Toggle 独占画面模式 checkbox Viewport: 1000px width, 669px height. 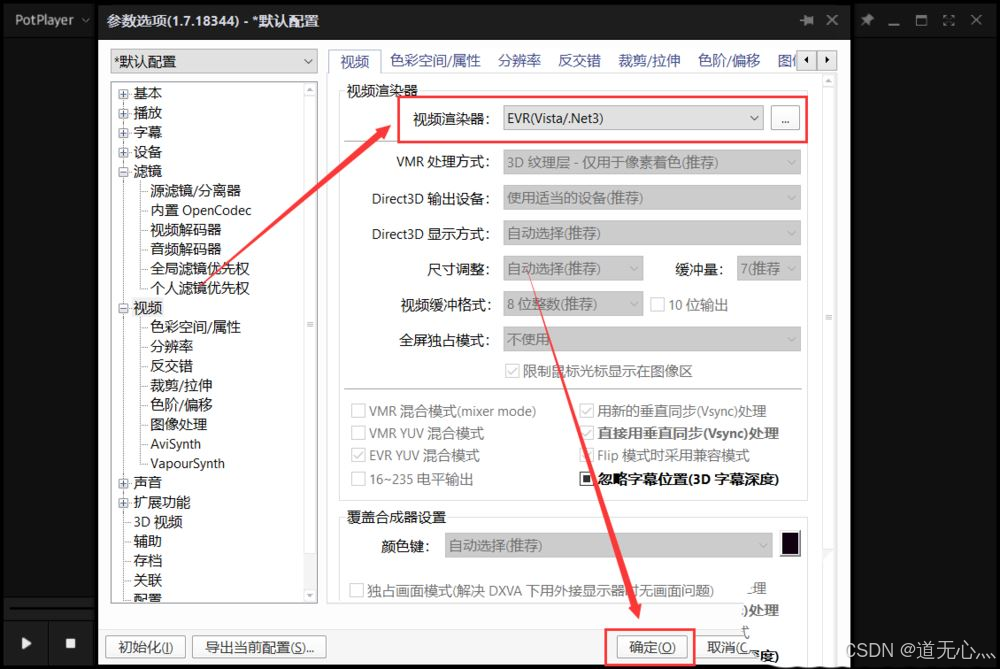point(357,591)
